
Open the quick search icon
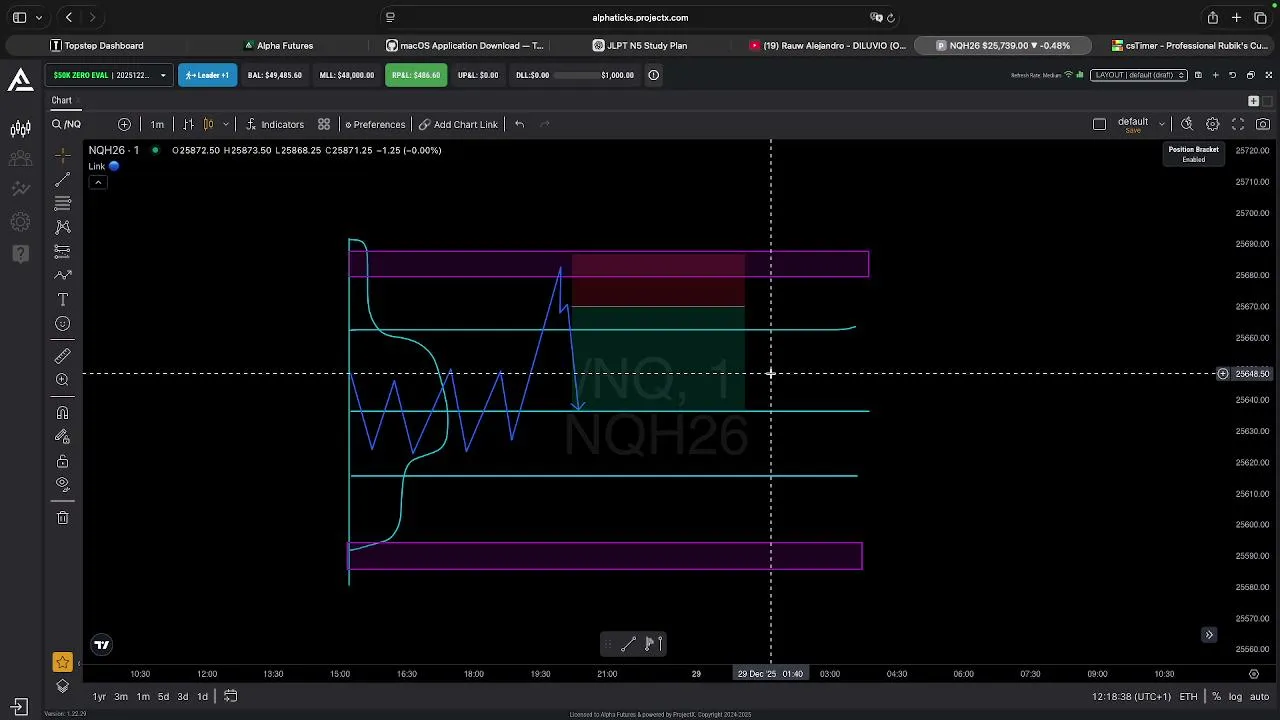[1187, 124]
